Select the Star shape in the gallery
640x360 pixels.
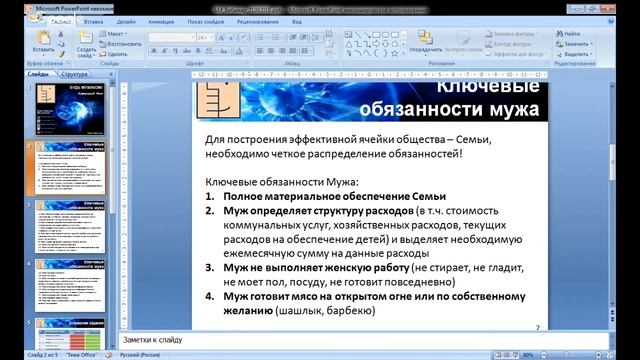click(x=395, y=53)
